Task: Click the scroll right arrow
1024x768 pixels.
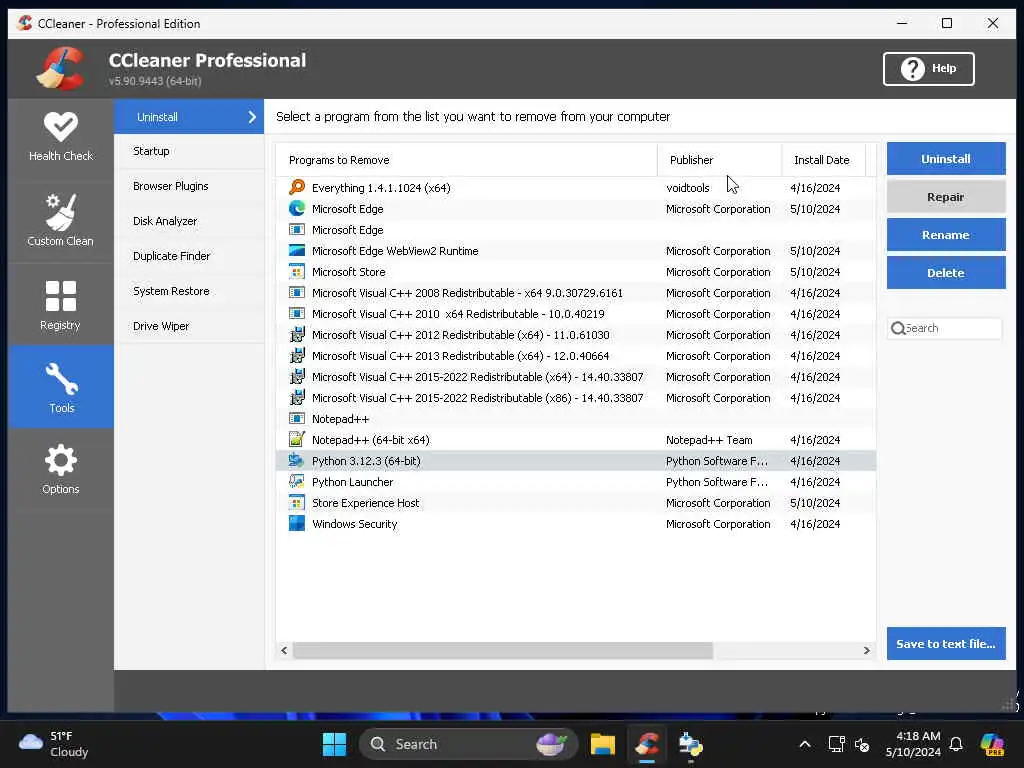Action: tap(867, 650)
